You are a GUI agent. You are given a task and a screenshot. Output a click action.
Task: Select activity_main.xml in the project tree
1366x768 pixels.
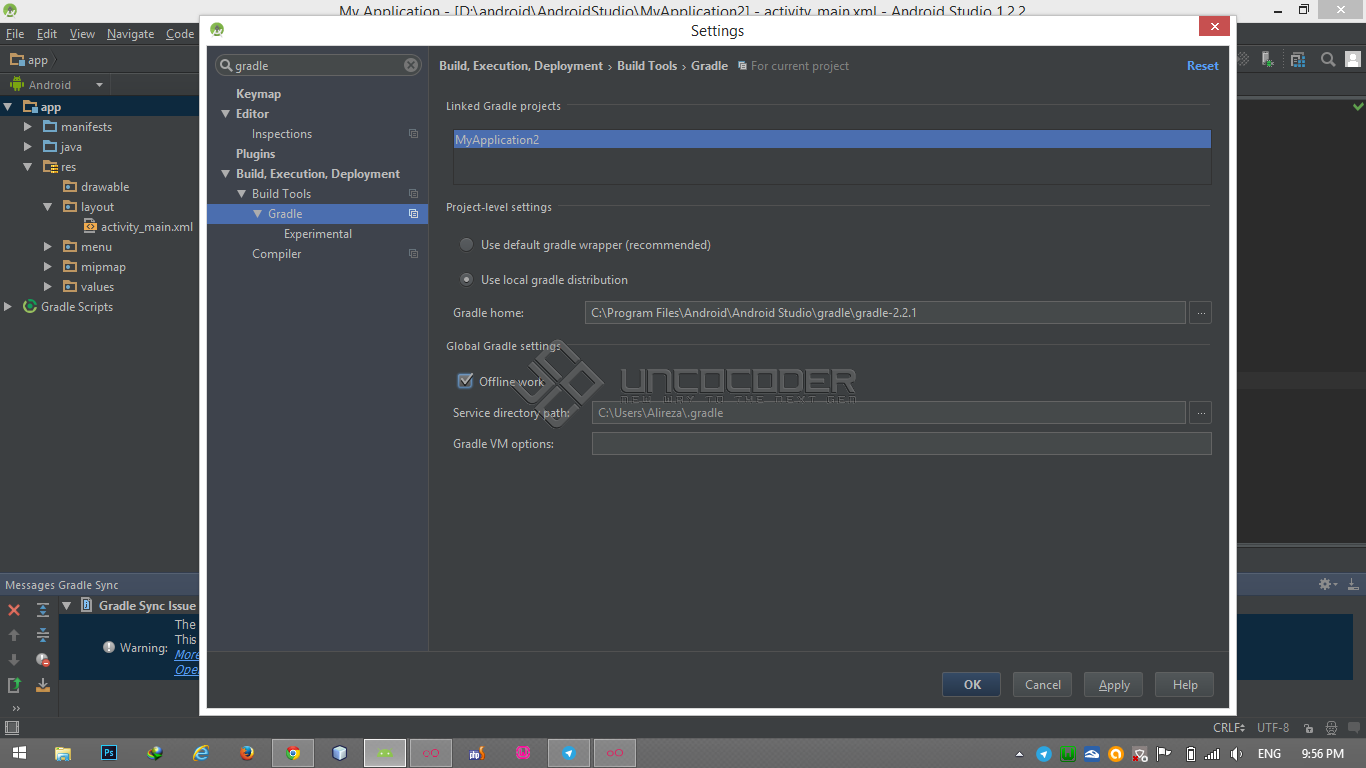(147, 227)
